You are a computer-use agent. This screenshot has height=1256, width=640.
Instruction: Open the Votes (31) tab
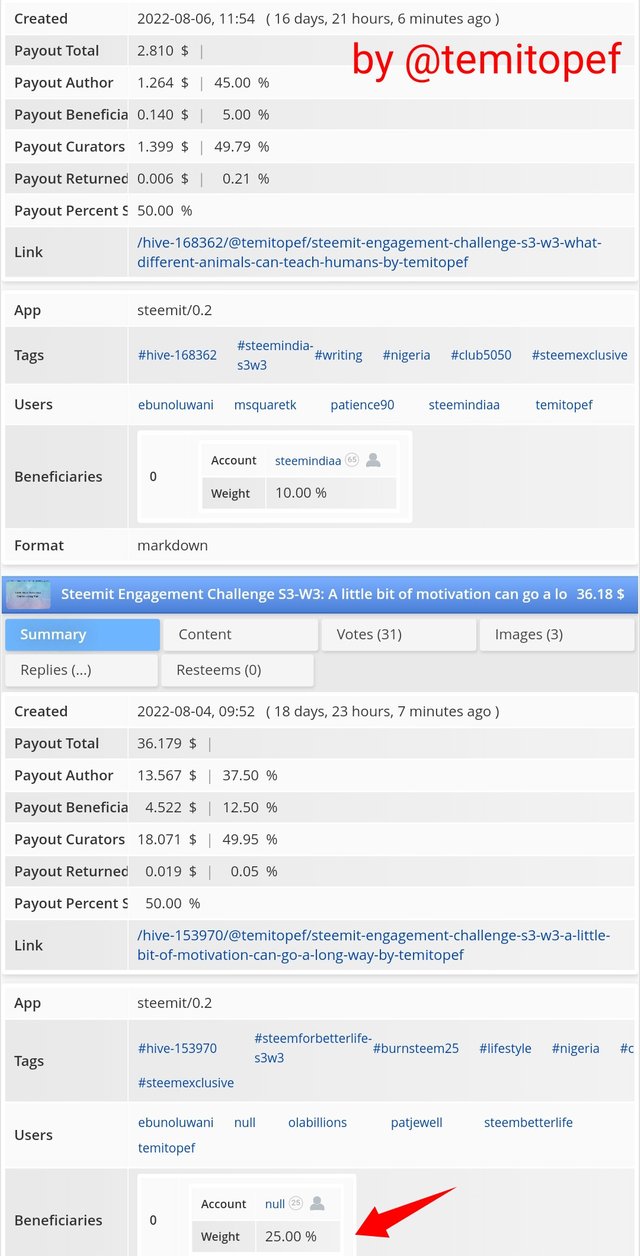[398, 635]
